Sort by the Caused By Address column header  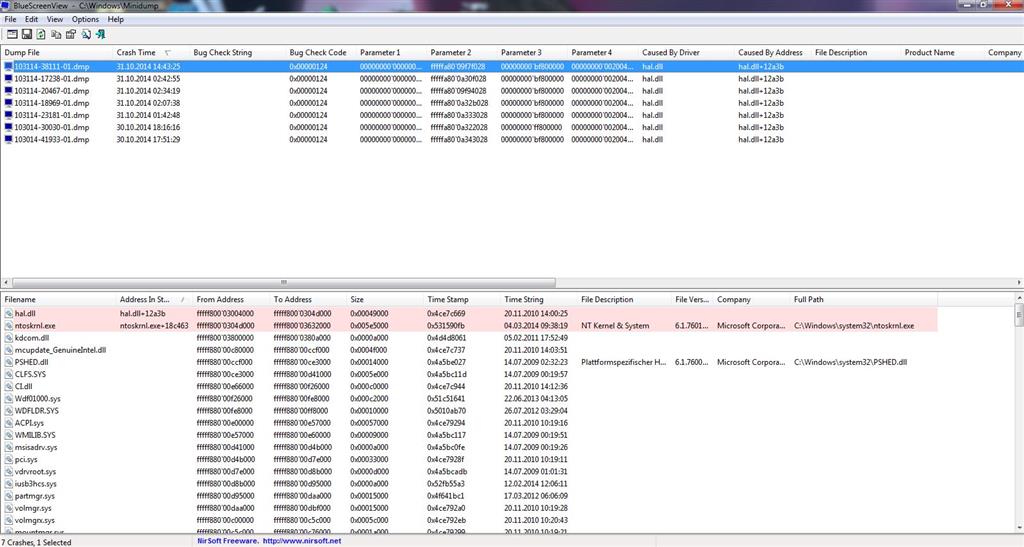[772, 52]
